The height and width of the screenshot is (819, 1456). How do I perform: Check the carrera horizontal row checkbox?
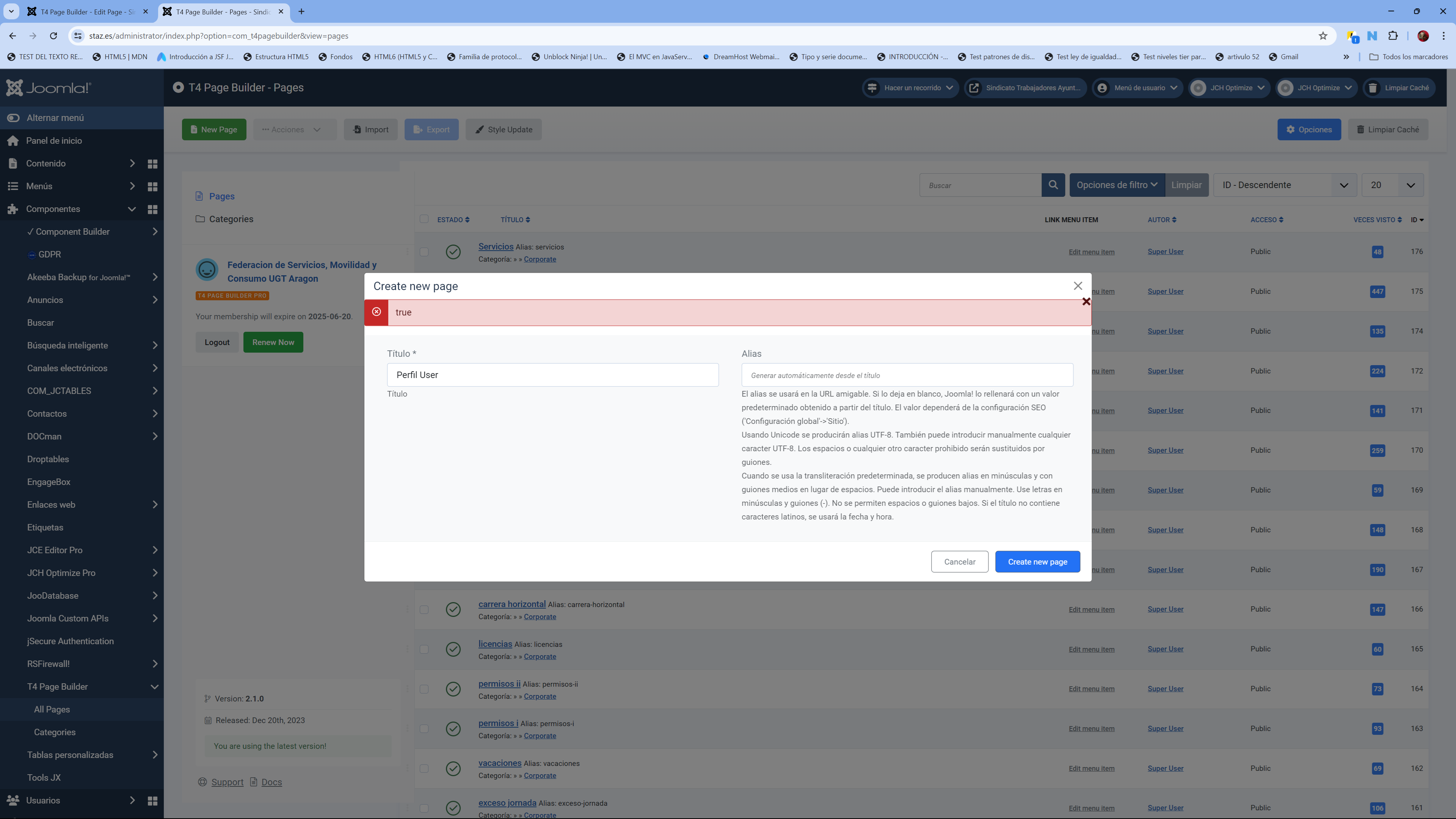pyautogui.click(x=424, y=609)
